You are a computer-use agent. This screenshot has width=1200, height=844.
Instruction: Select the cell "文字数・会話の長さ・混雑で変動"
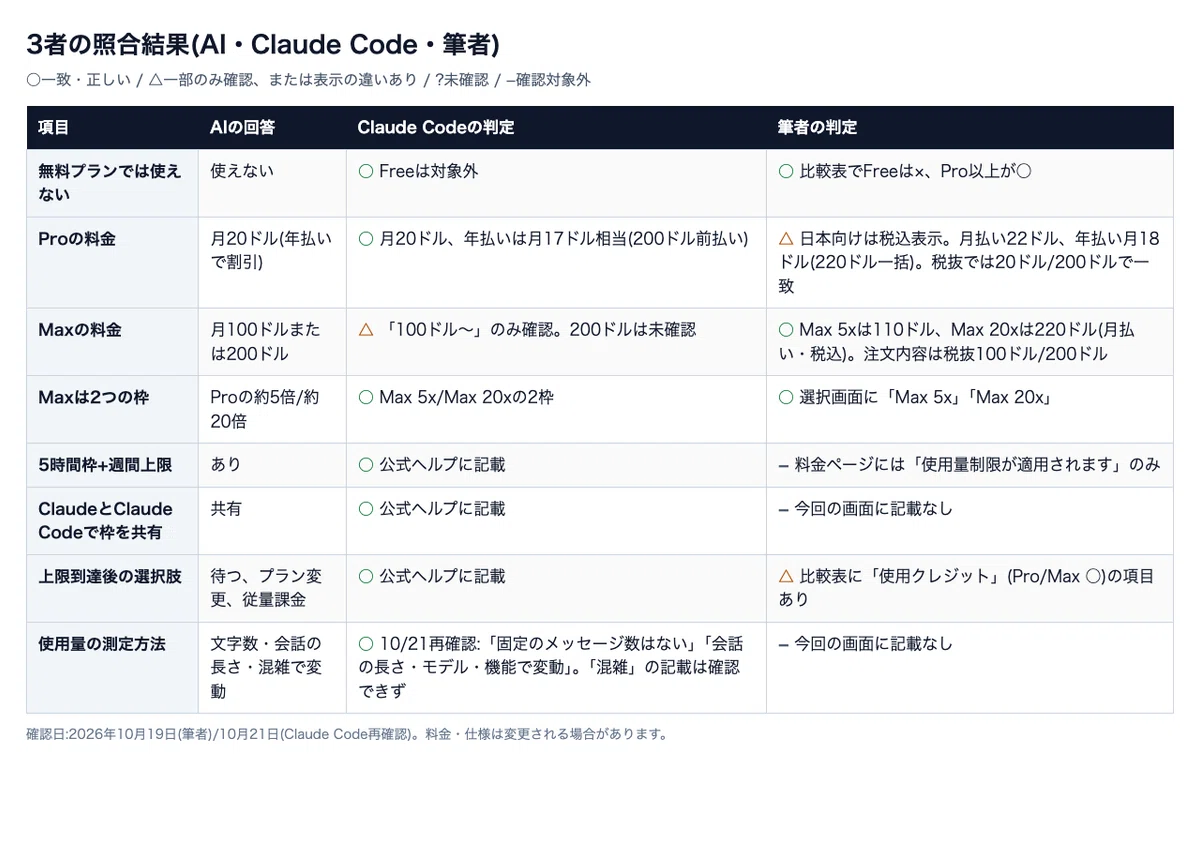tap(272, 667)
